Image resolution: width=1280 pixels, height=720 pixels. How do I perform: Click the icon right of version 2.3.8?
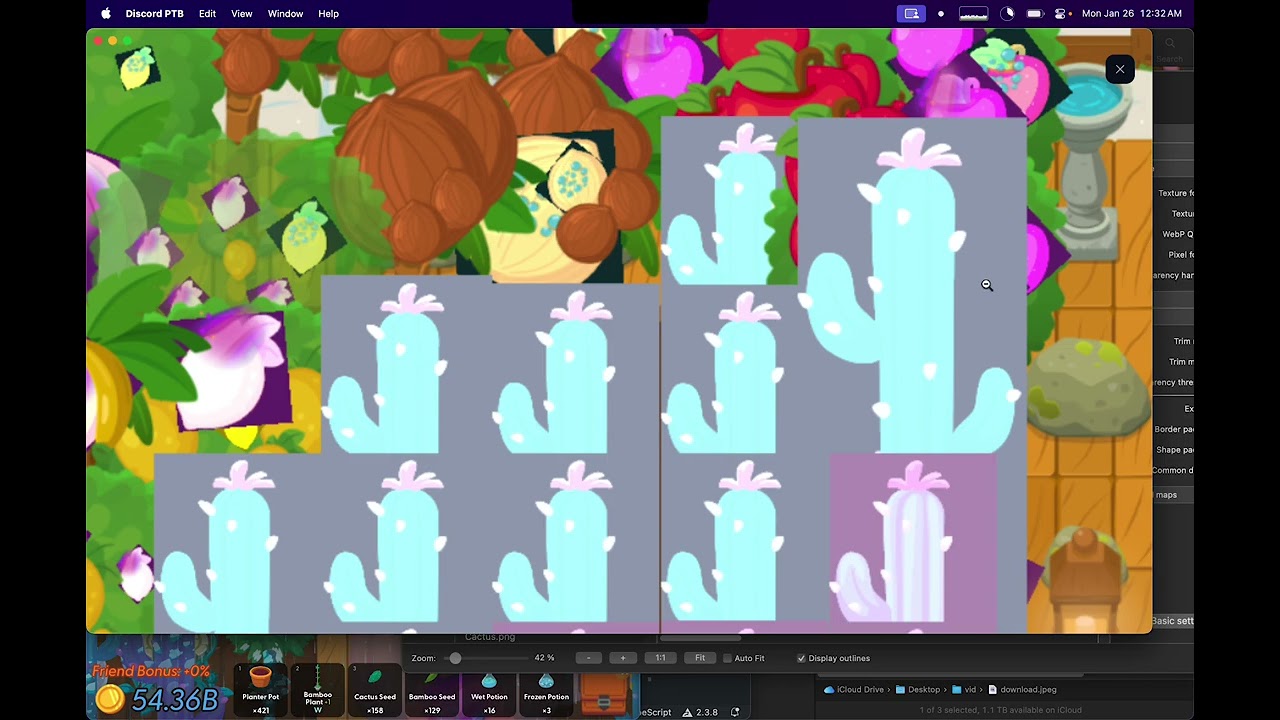[x=735, y=712]
